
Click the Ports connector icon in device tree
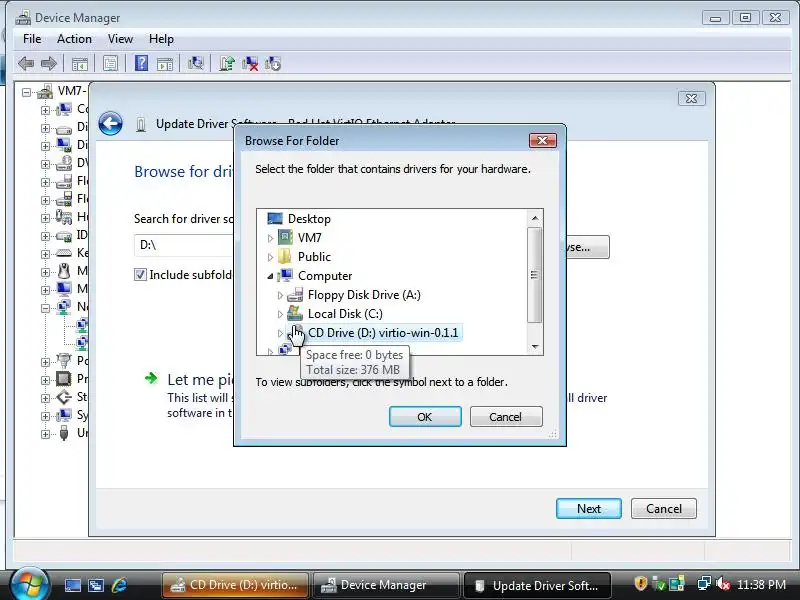point(64,360)
